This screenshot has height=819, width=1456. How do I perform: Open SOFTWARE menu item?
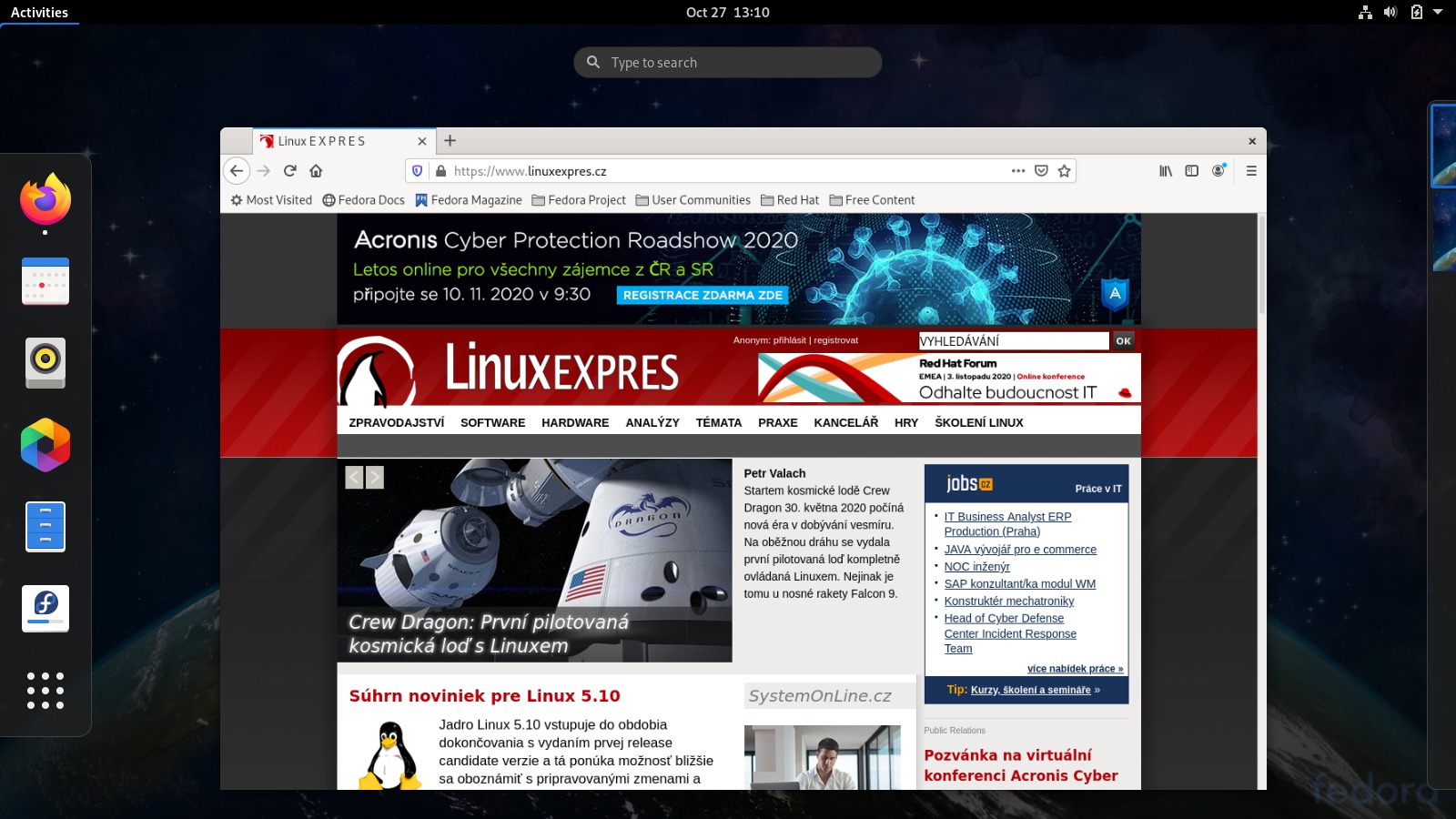pos(492,423)
